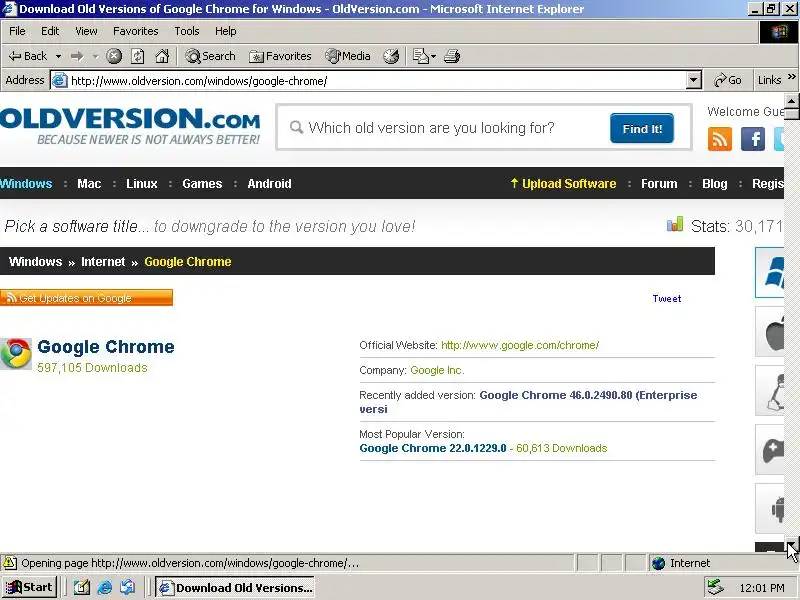The image size is (800, 600).
Task: Click the Apple logo sidebar icon
Action: [770, 332]
